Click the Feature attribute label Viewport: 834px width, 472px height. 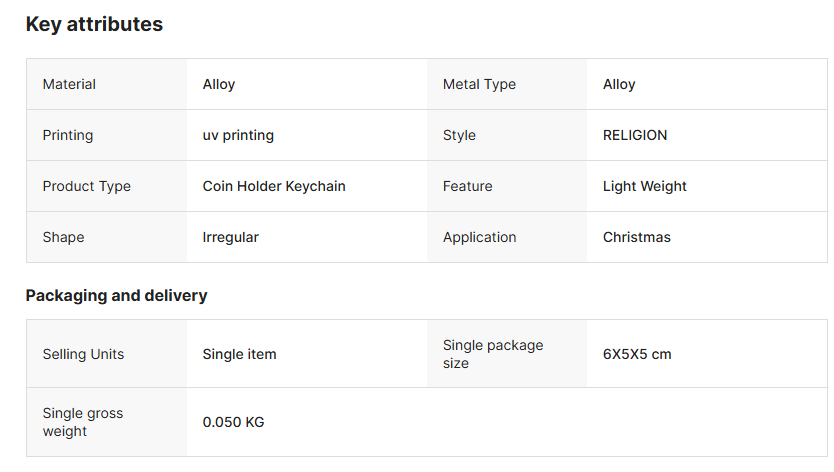pyautogui.click(x=467, y=186)
